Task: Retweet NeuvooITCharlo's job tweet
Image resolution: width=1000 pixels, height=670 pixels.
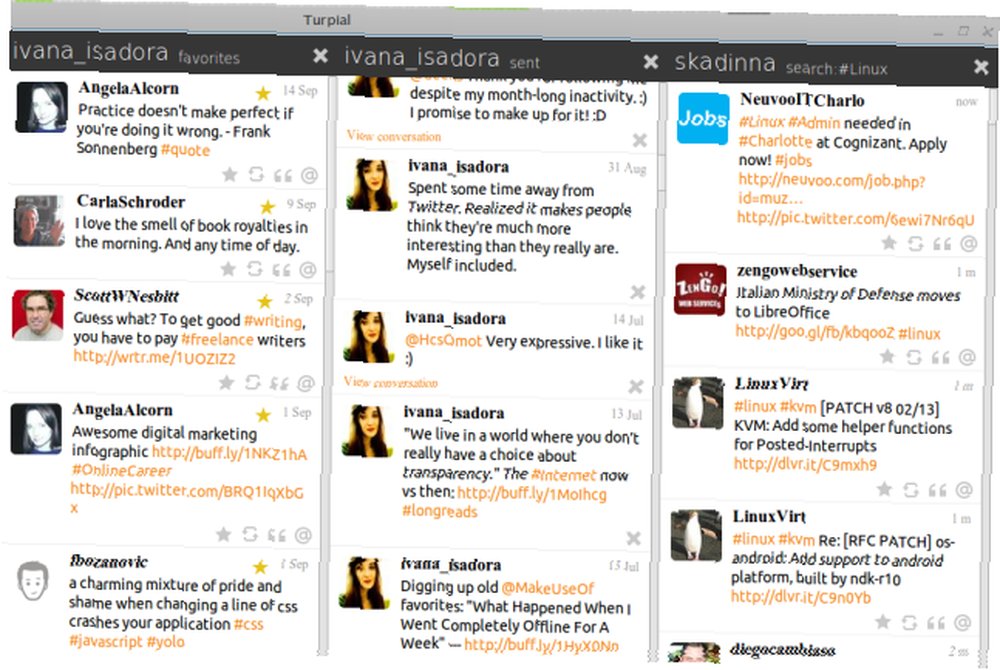Action: pyautogui.click(x=916, y=244)
